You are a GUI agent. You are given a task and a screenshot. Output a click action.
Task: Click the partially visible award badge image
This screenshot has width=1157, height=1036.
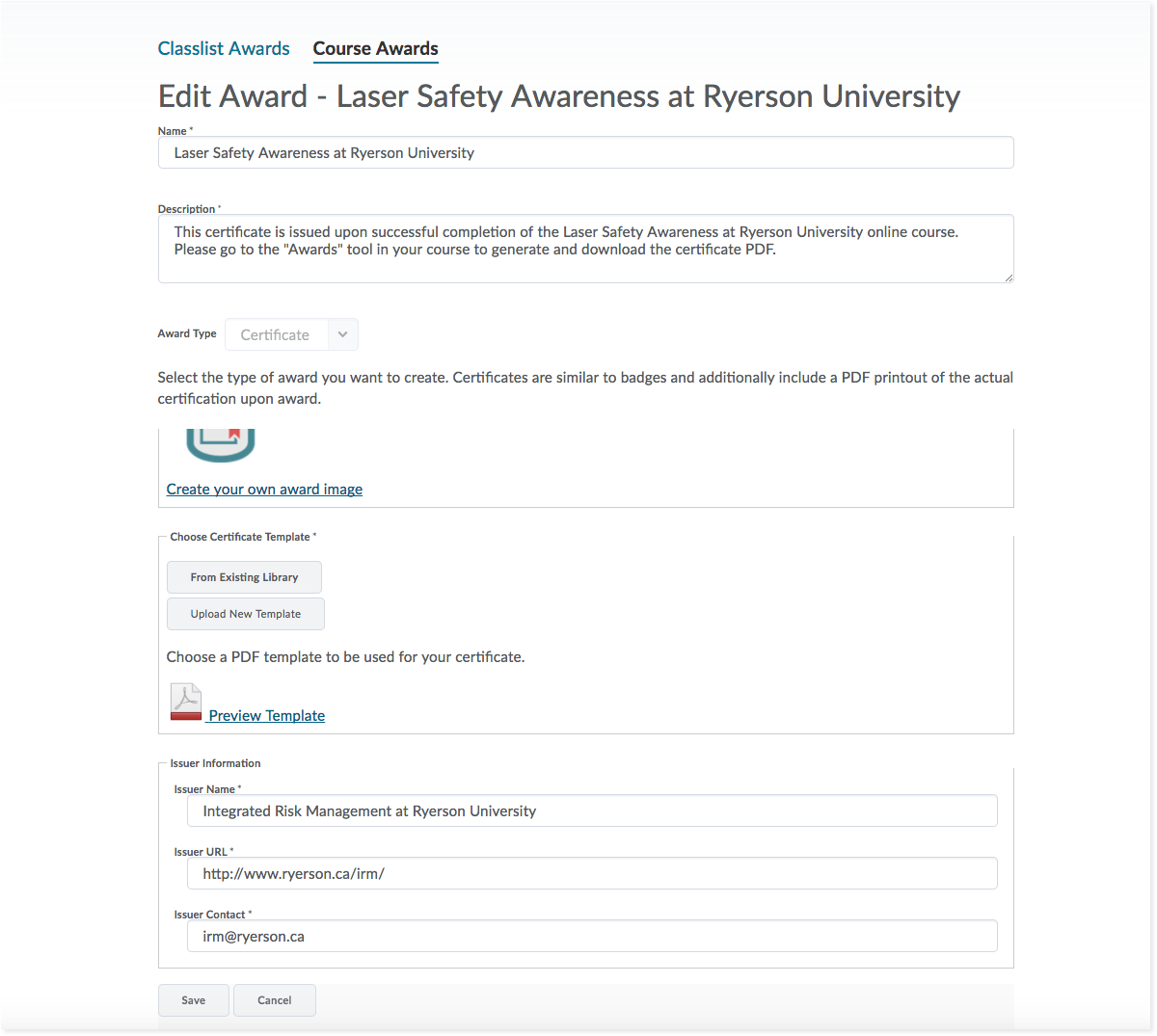220,444
